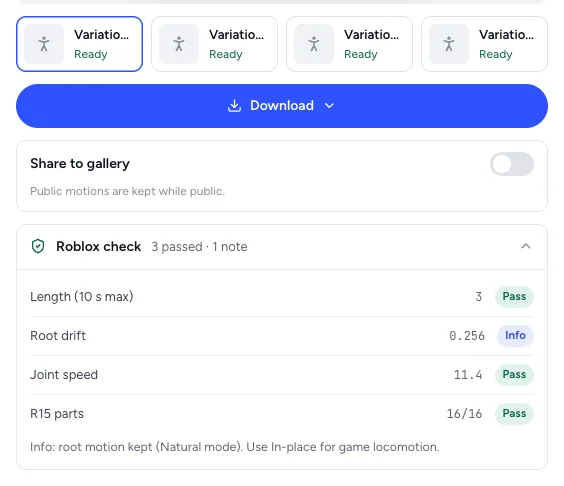Select the fourth variation card
The height and width of the screenshot is (486, 564).
tap(484, 44)
